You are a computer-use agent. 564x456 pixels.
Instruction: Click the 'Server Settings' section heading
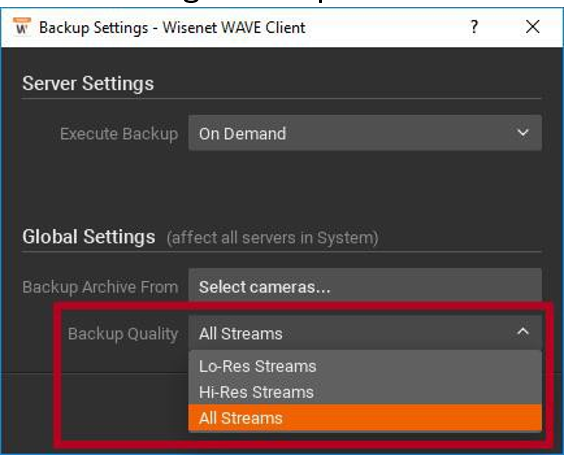[x=88, y=84]
